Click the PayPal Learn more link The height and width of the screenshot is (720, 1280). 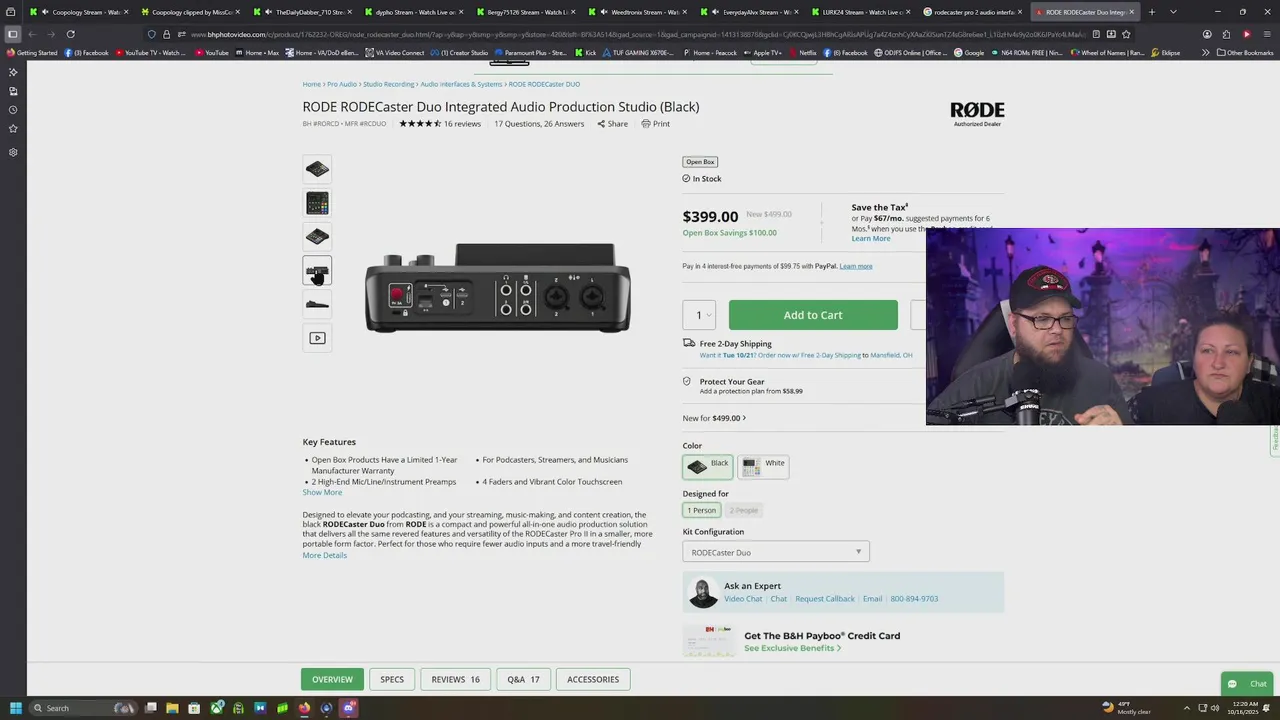pos(856,266)
